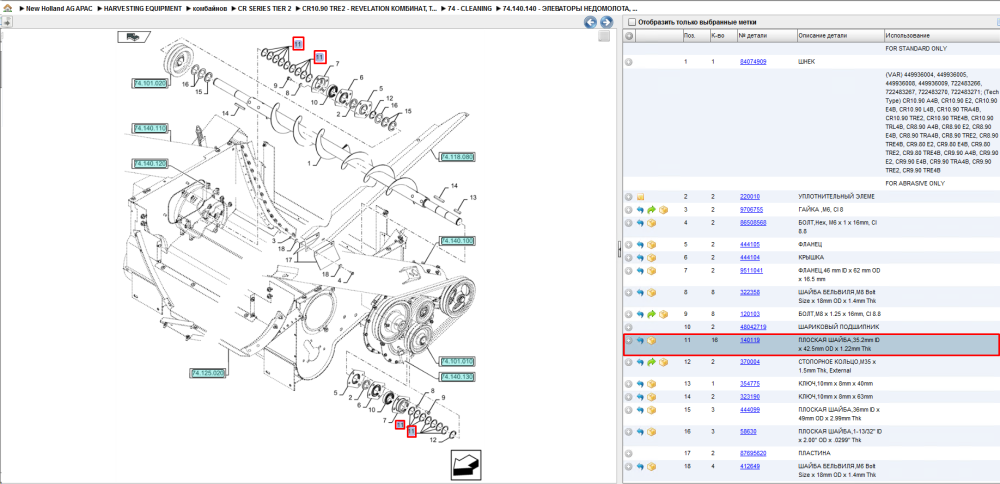
Task: Select row 'ШАРИКОВЫЙ ПОДШИПНИК'
Action: pos(811,327)
